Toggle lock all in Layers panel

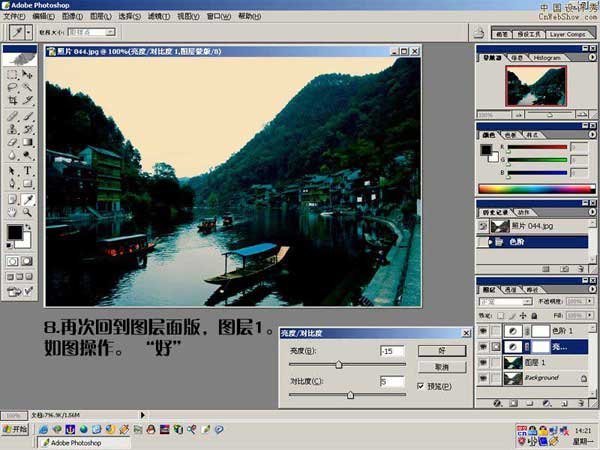tap(534, 316)
